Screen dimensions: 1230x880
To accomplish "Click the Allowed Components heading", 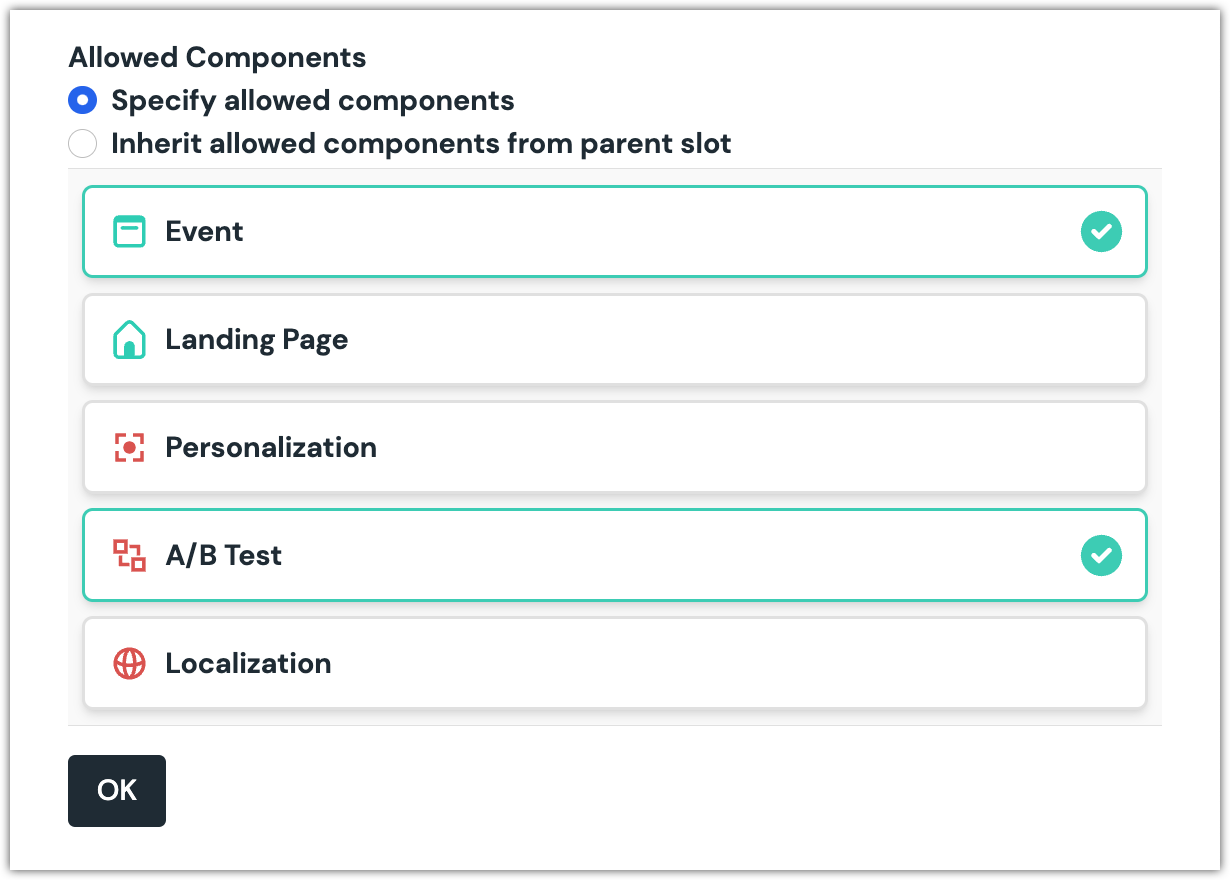I will tap(217, 58).
